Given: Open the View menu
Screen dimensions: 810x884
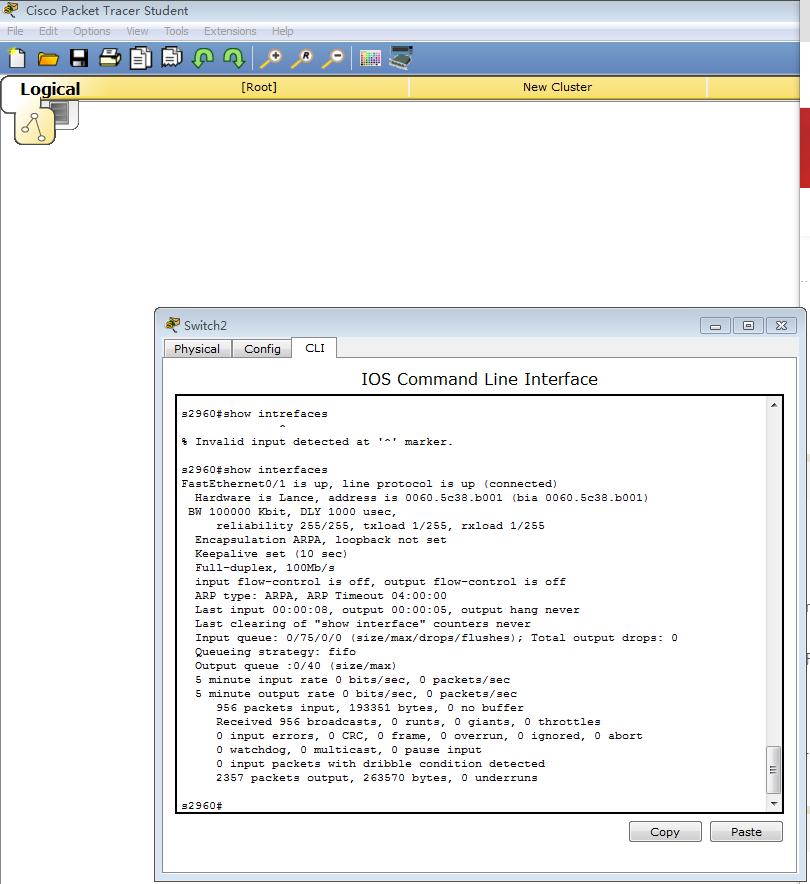Looking at the screenshot, I should [x=137, y=31].
